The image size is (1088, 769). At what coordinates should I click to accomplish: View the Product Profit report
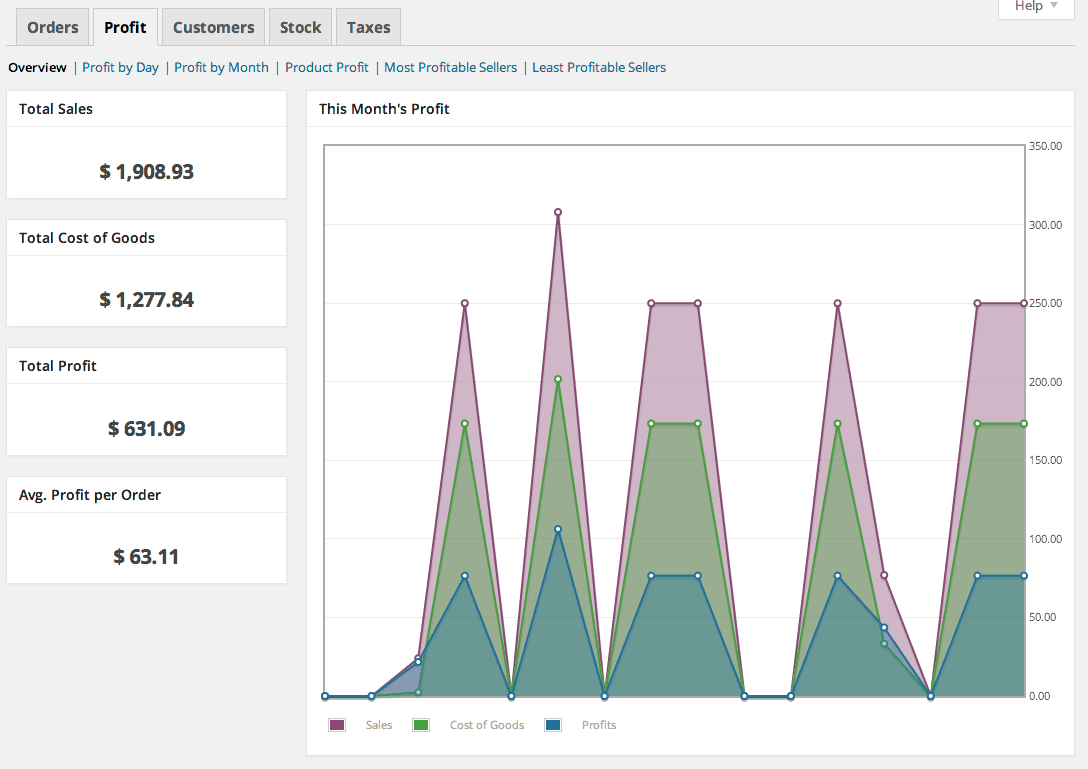coord(327,67)
